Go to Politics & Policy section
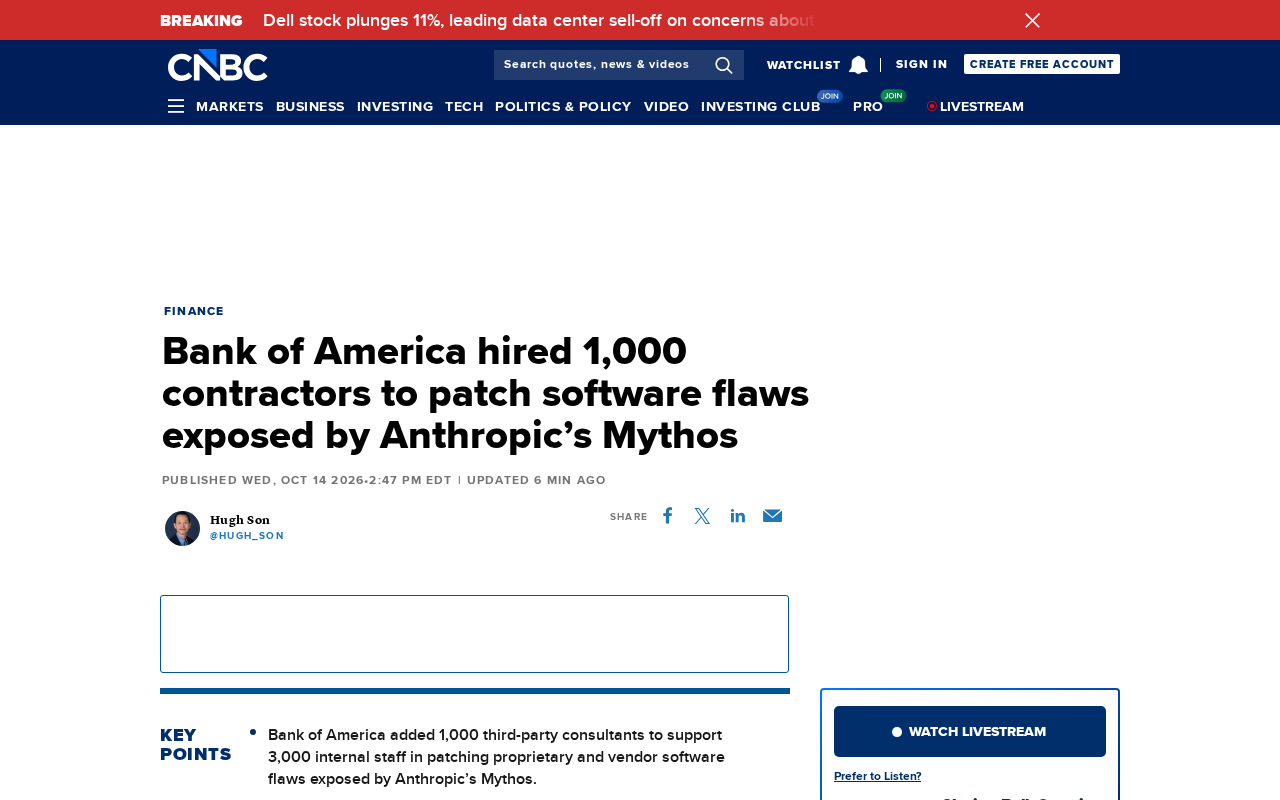 563,107
